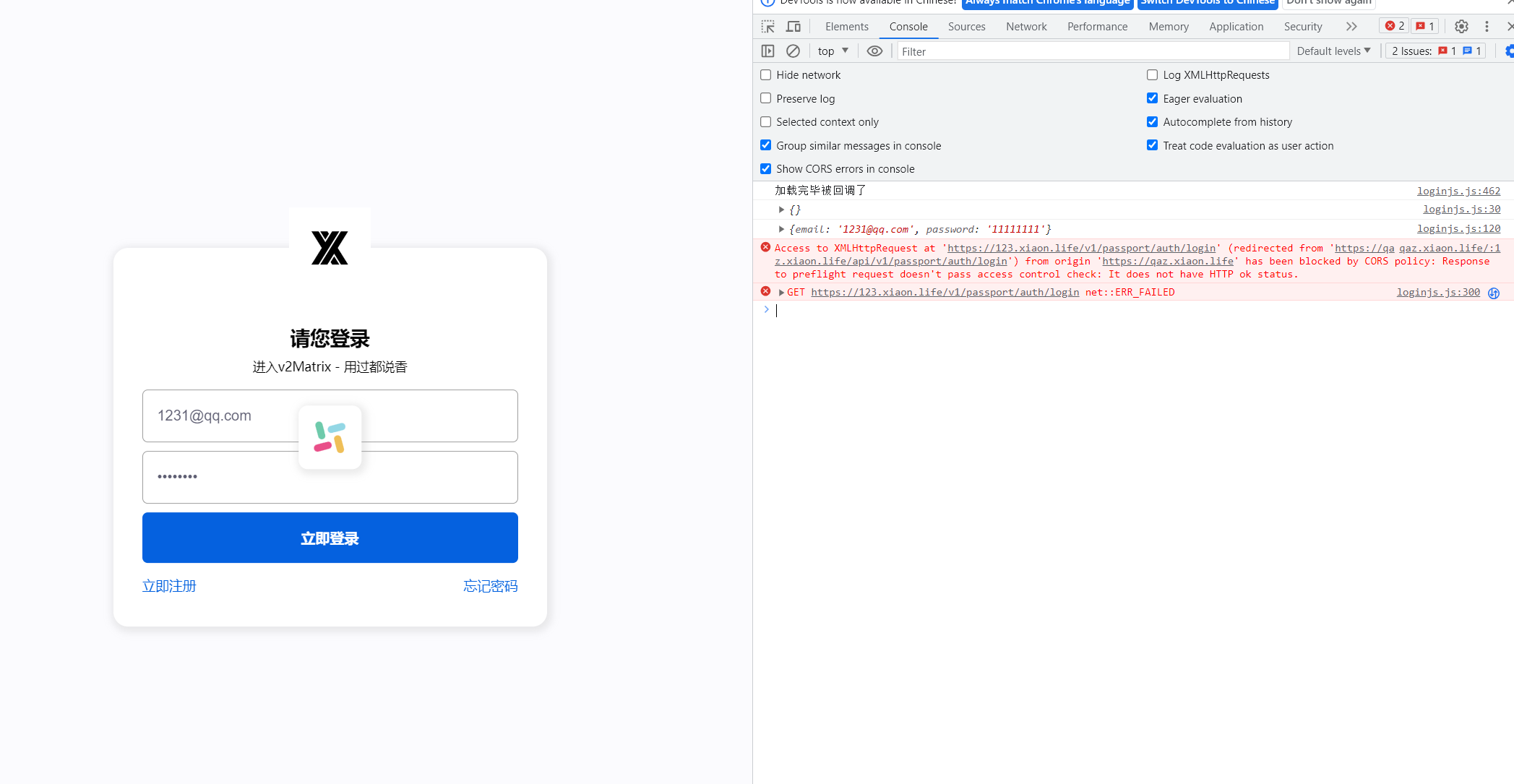This screenshot has height=784, width=1514.
Task: Click the 立即登录 login button
Action: click(330, 538)
